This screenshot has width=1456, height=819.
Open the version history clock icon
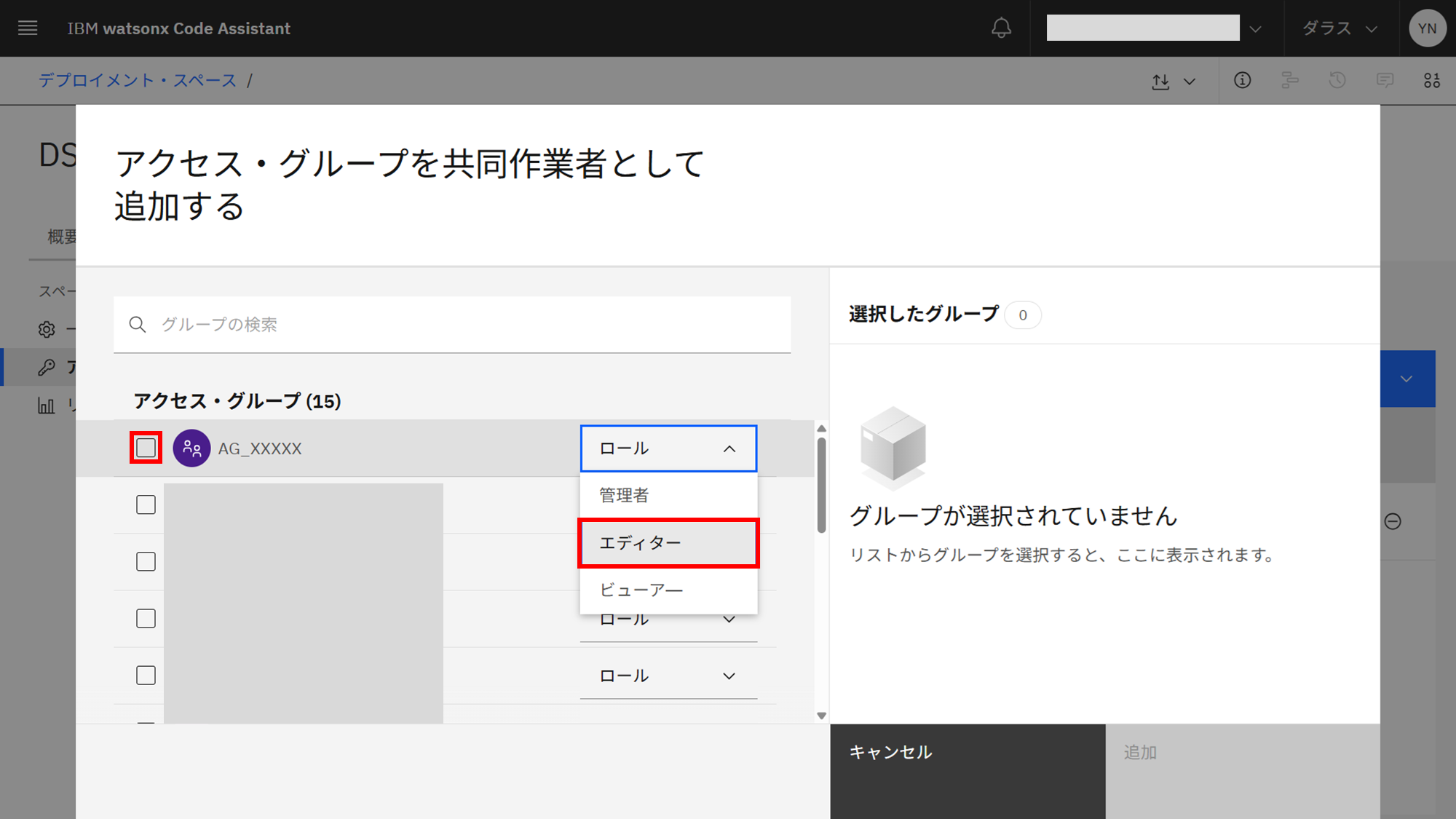click(1337, 81)
